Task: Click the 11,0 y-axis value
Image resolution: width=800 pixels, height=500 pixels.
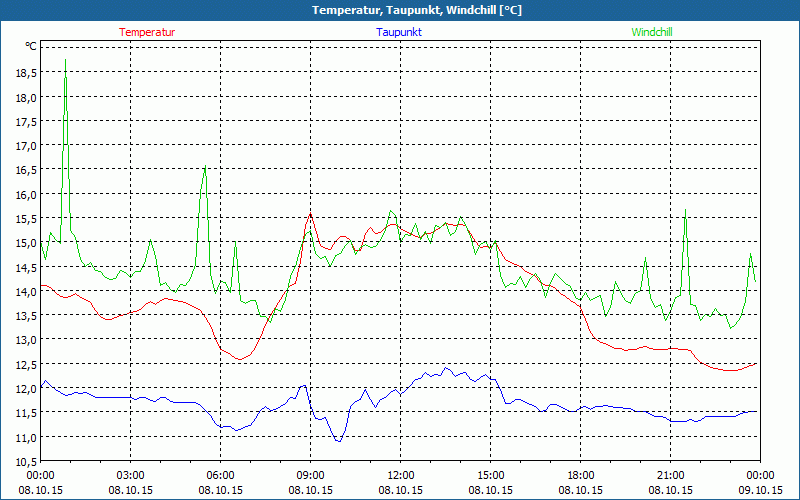Action: [x=27, y=438]
